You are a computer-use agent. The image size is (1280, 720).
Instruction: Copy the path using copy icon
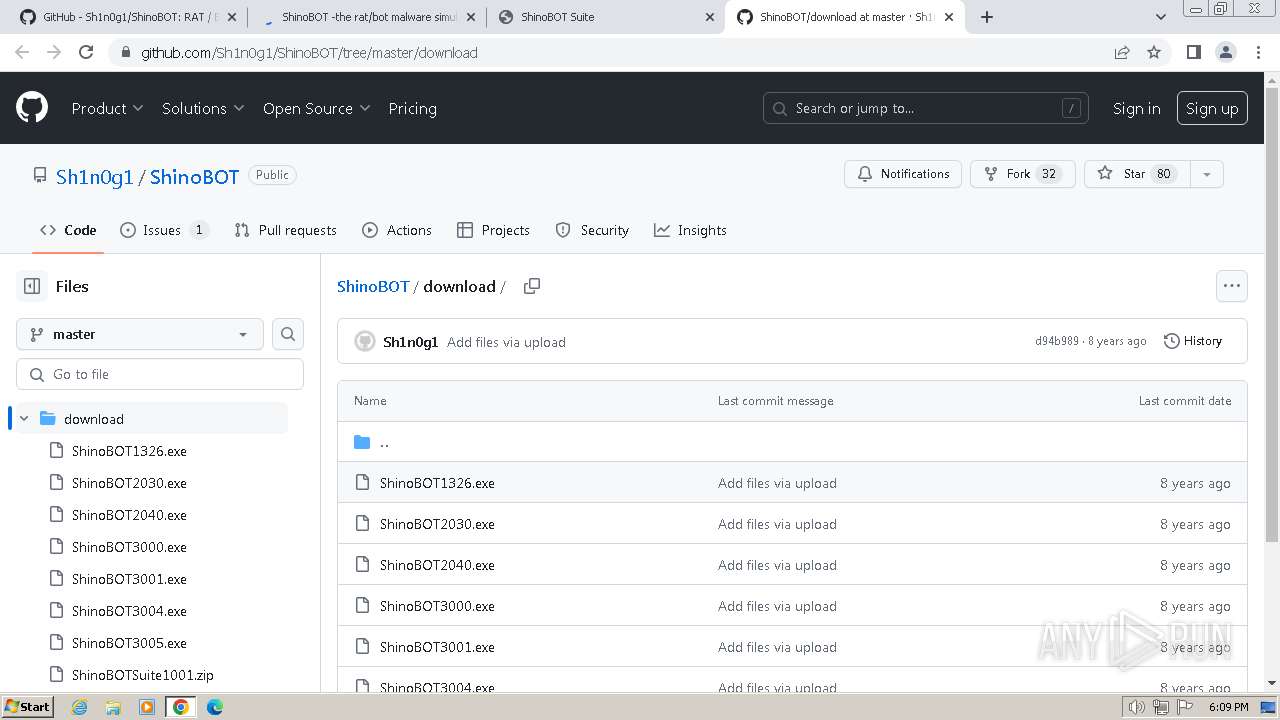point(532,286)
